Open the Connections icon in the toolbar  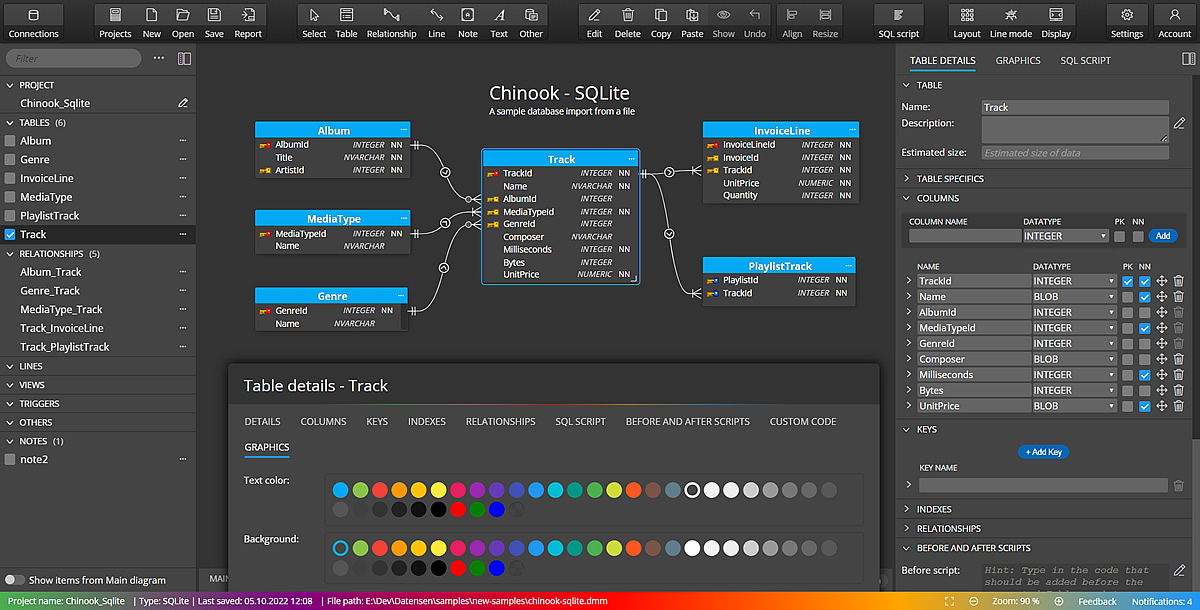pyautogui.click(x=33, y=22)
